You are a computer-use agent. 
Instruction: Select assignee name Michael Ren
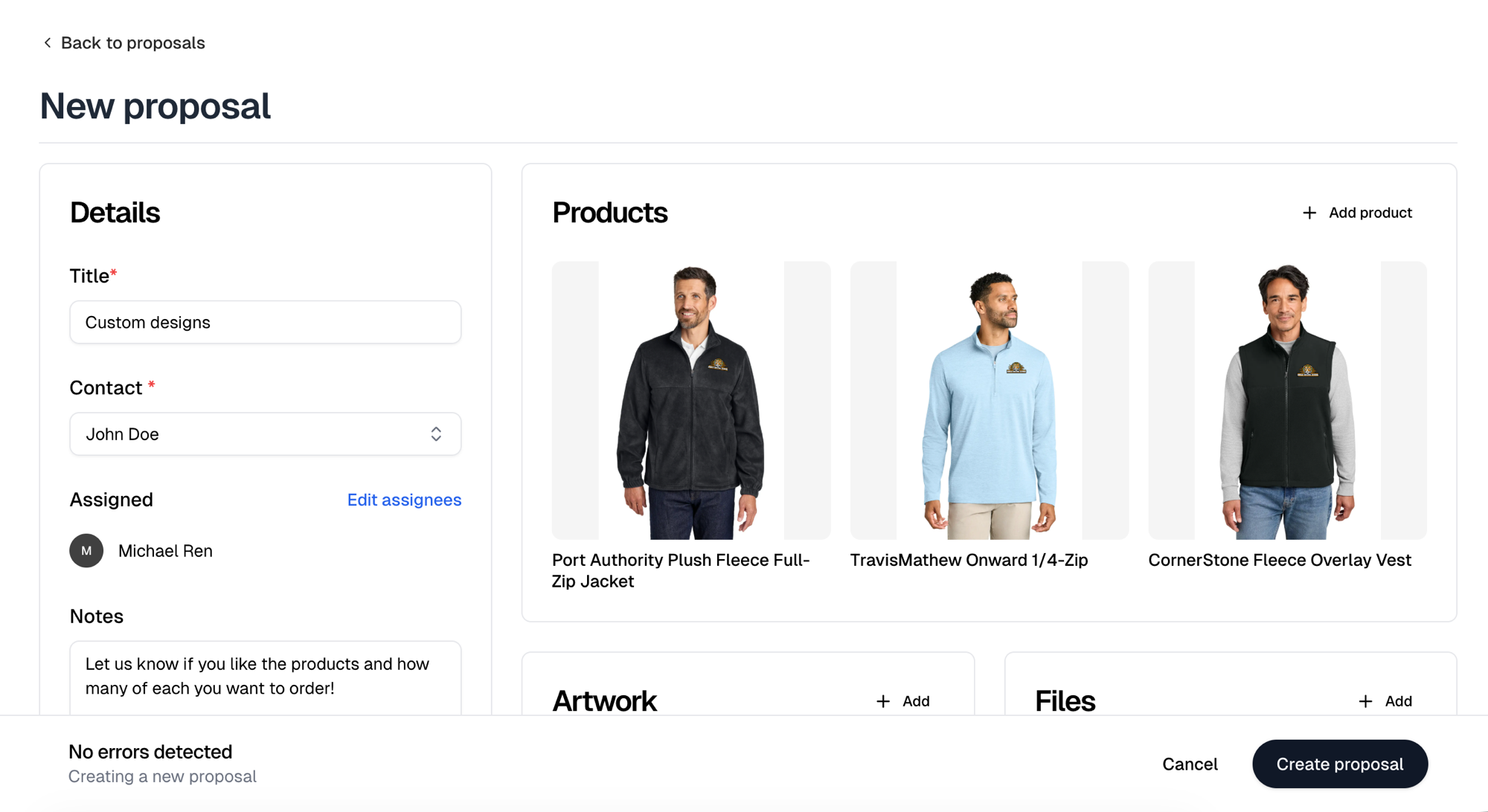[165, 550]
